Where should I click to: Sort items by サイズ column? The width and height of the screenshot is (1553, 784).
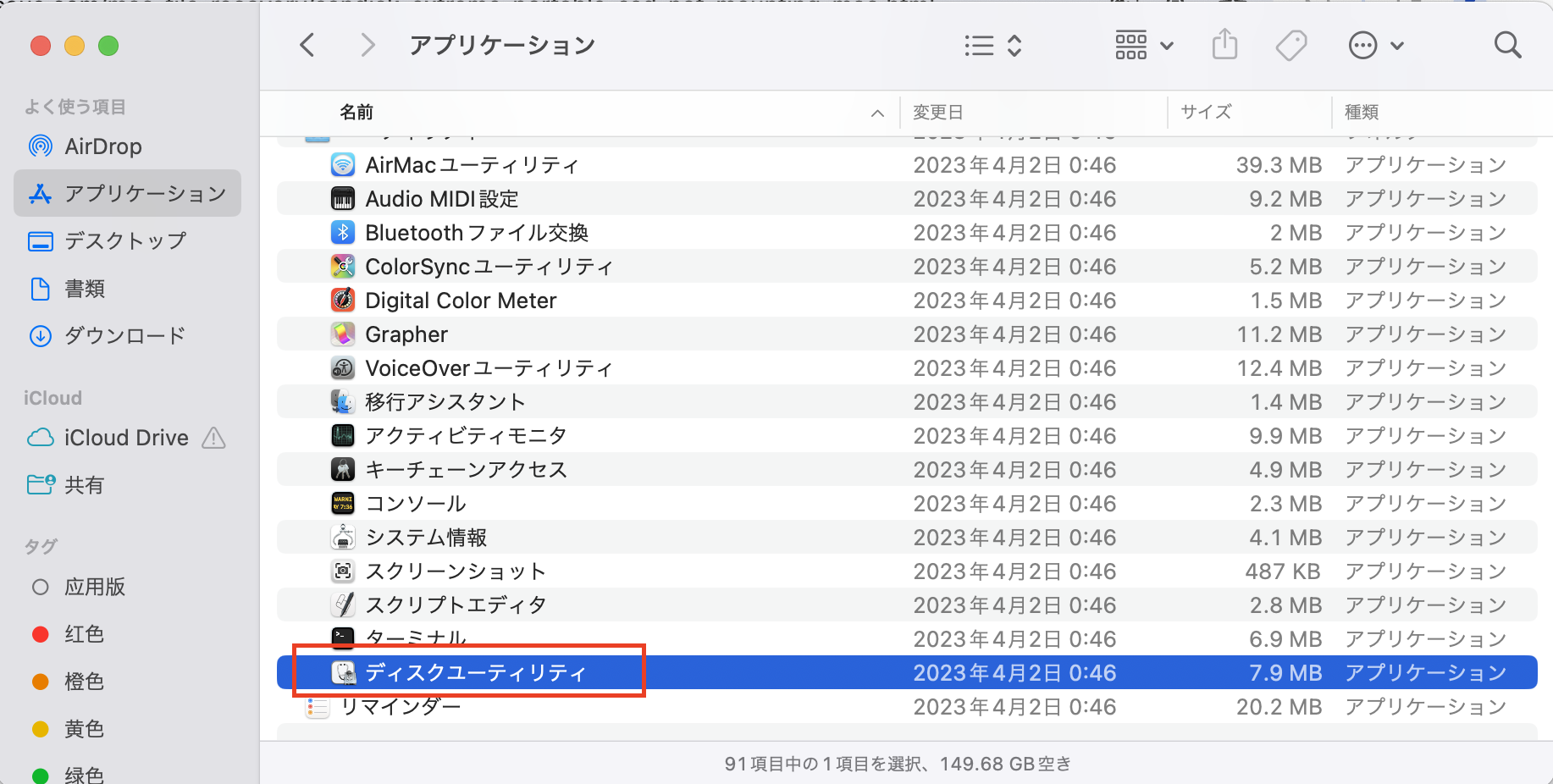click(x=1205, y=112)
